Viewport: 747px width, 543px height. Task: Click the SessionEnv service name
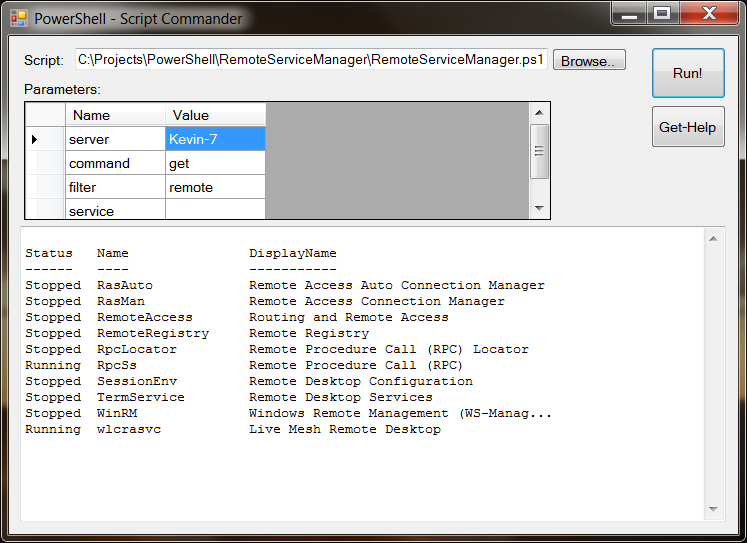click(137, 381)
